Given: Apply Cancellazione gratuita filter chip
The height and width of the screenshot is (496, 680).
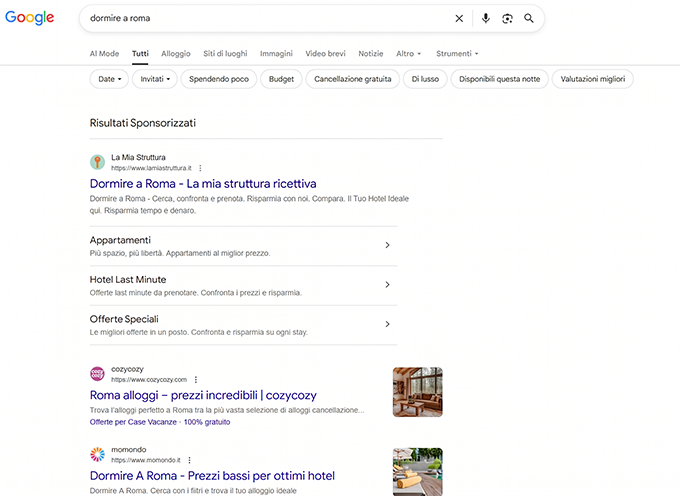Looking at the screenshot, I should pyautogui.click(x=353, y=79).
